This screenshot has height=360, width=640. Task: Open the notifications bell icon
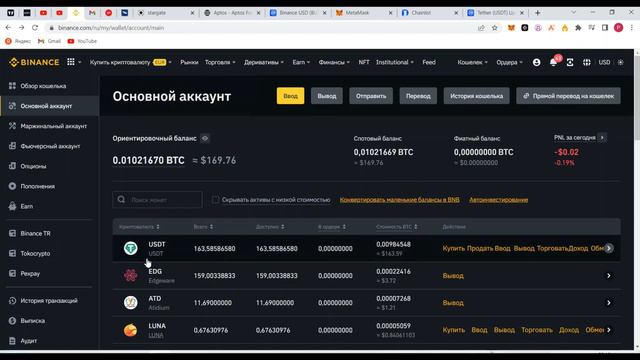coord(553,62)
